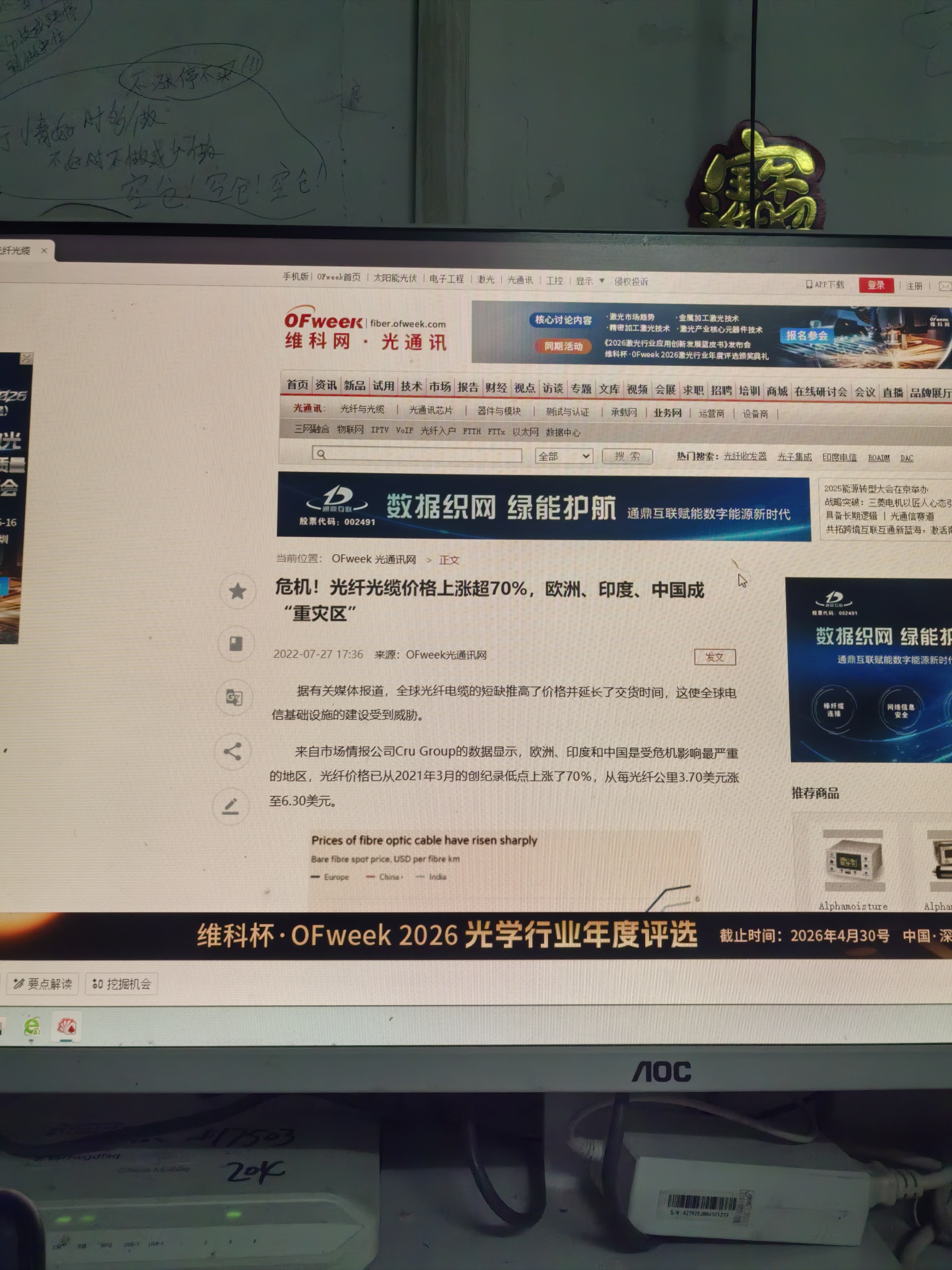This screenshot has height=1270, width=952.
Task: Click hot search ROADM
Action: [x=878, y=458]
